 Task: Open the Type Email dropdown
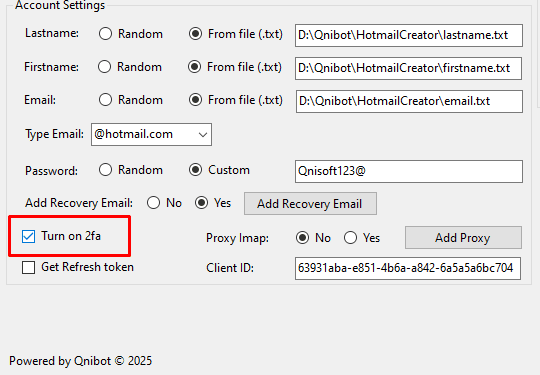point(151,134)
